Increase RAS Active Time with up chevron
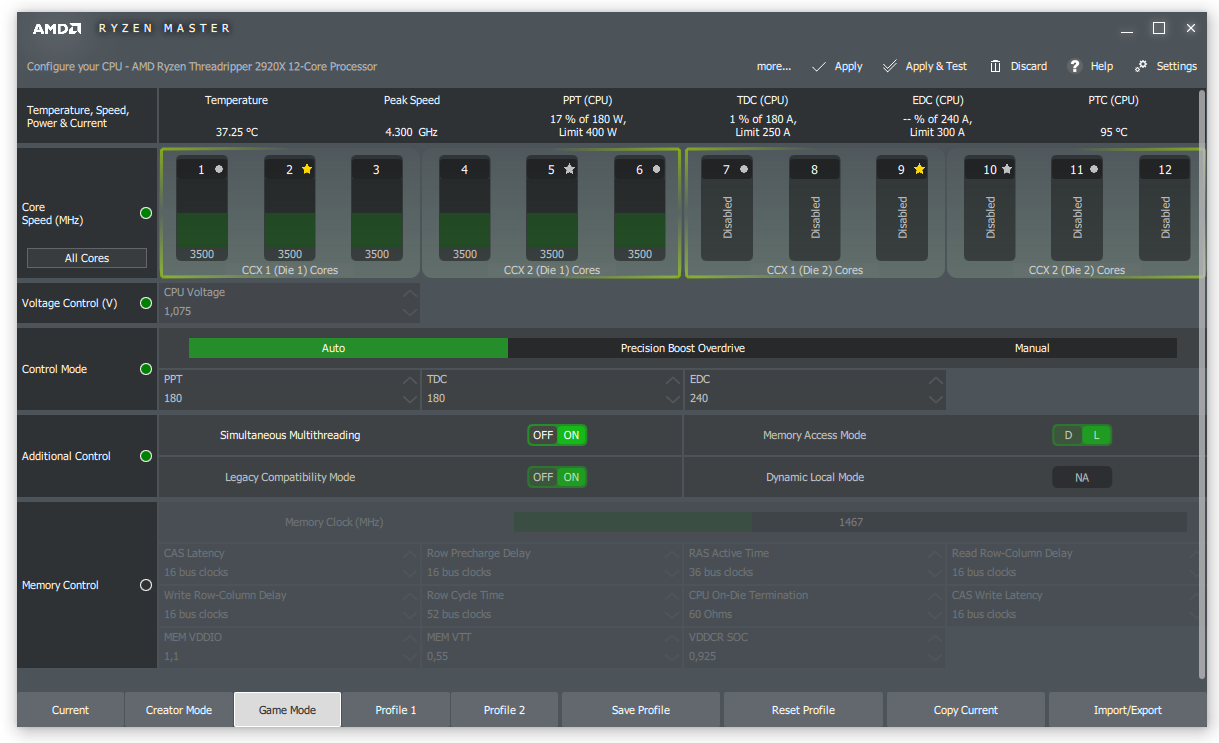 pyautogui.click(x=935, y=554)
